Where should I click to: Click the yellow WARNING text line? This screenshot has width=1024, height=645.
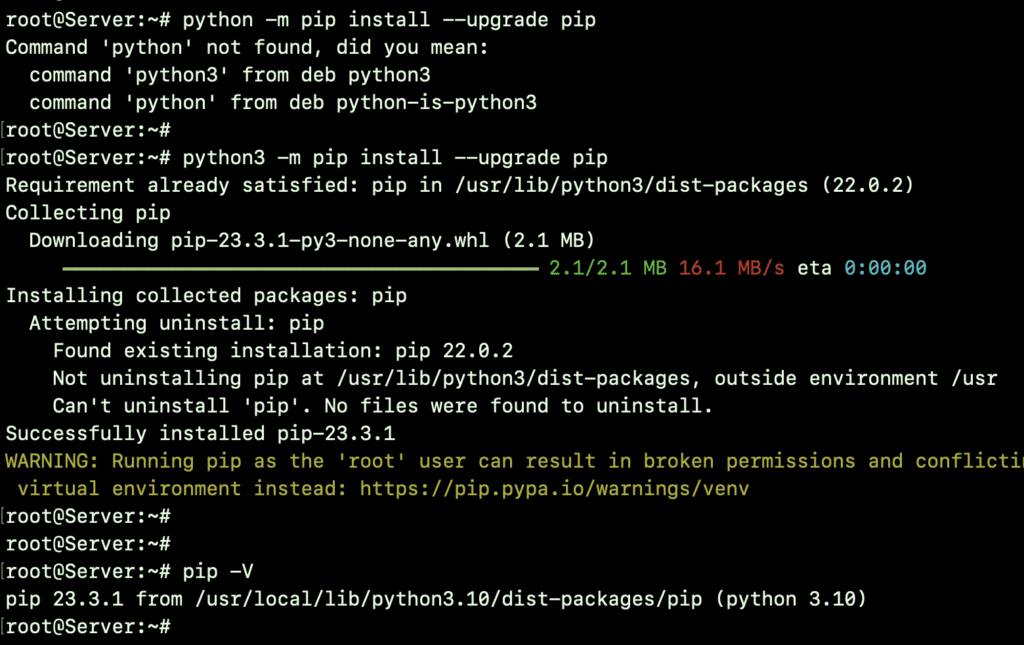514,462
